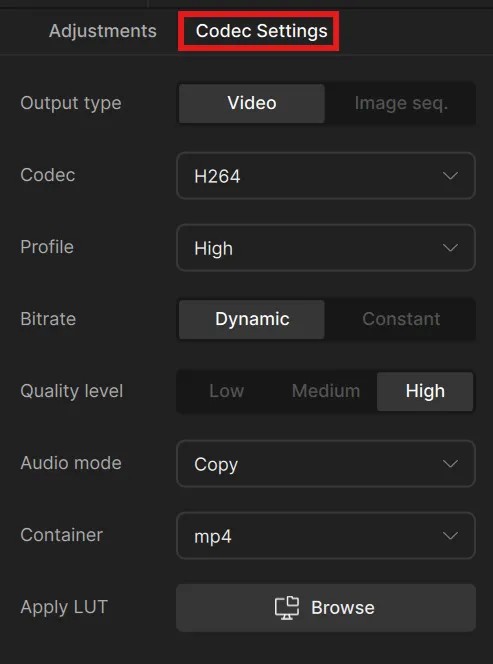Click the chevron arrow in Audio mode field

click(x=450, y=464)
